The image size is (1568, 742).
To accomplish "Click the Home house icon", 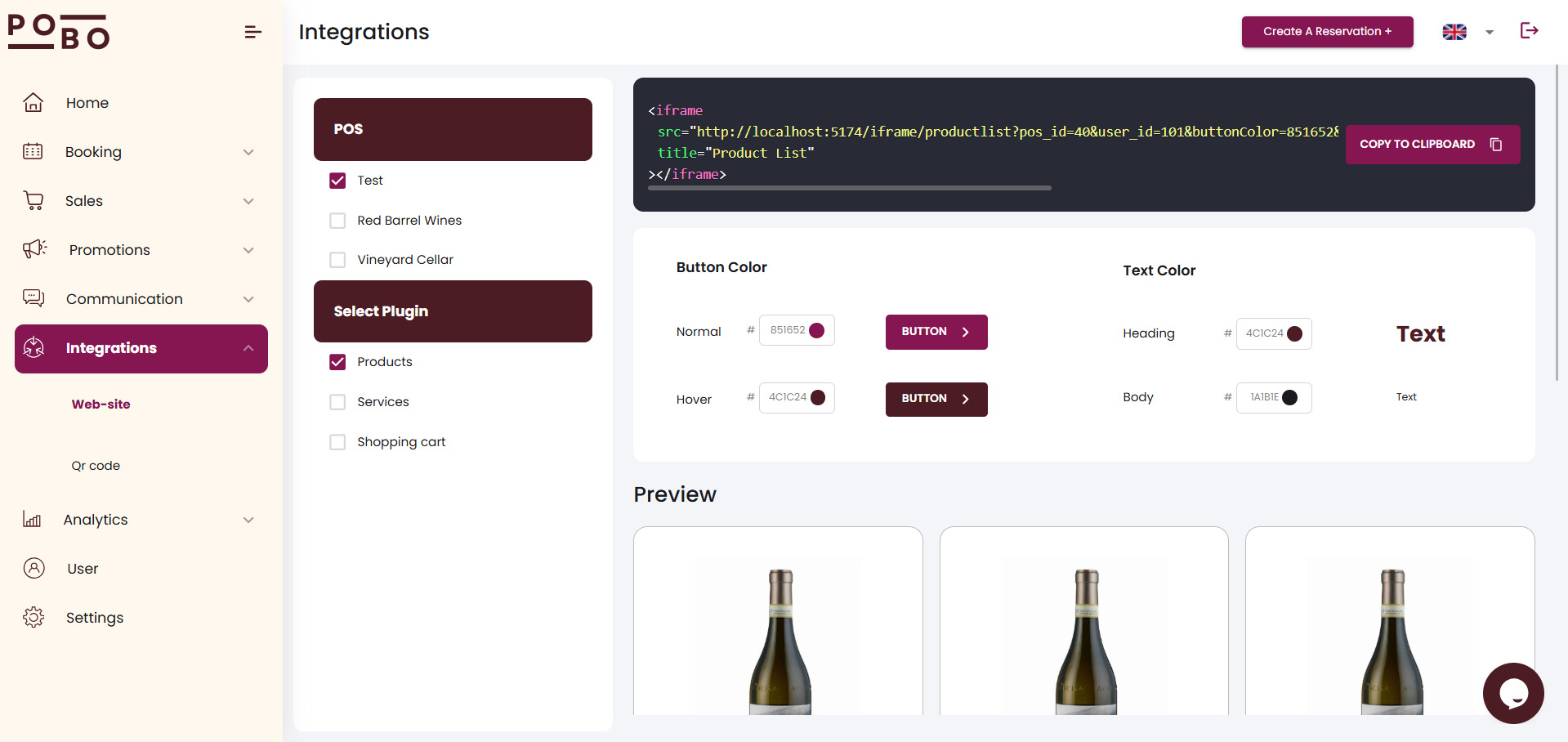I will [x=34, y=103].
